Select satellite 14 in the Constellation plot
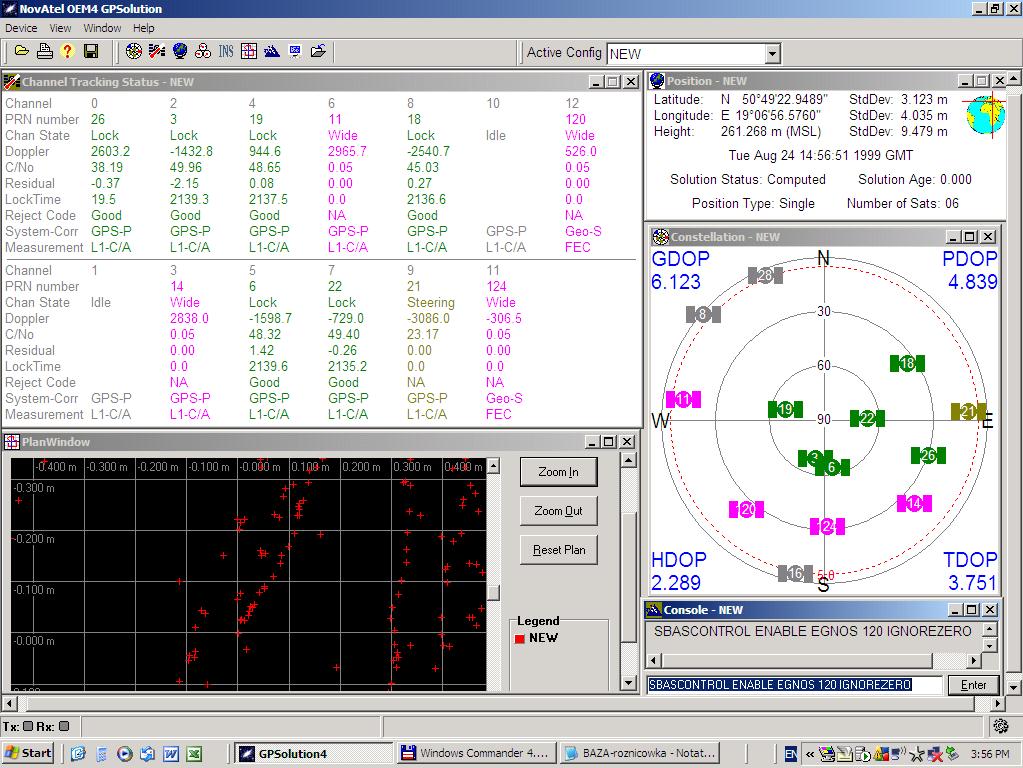Screen dimensions: 1023x768 [914, 503]
